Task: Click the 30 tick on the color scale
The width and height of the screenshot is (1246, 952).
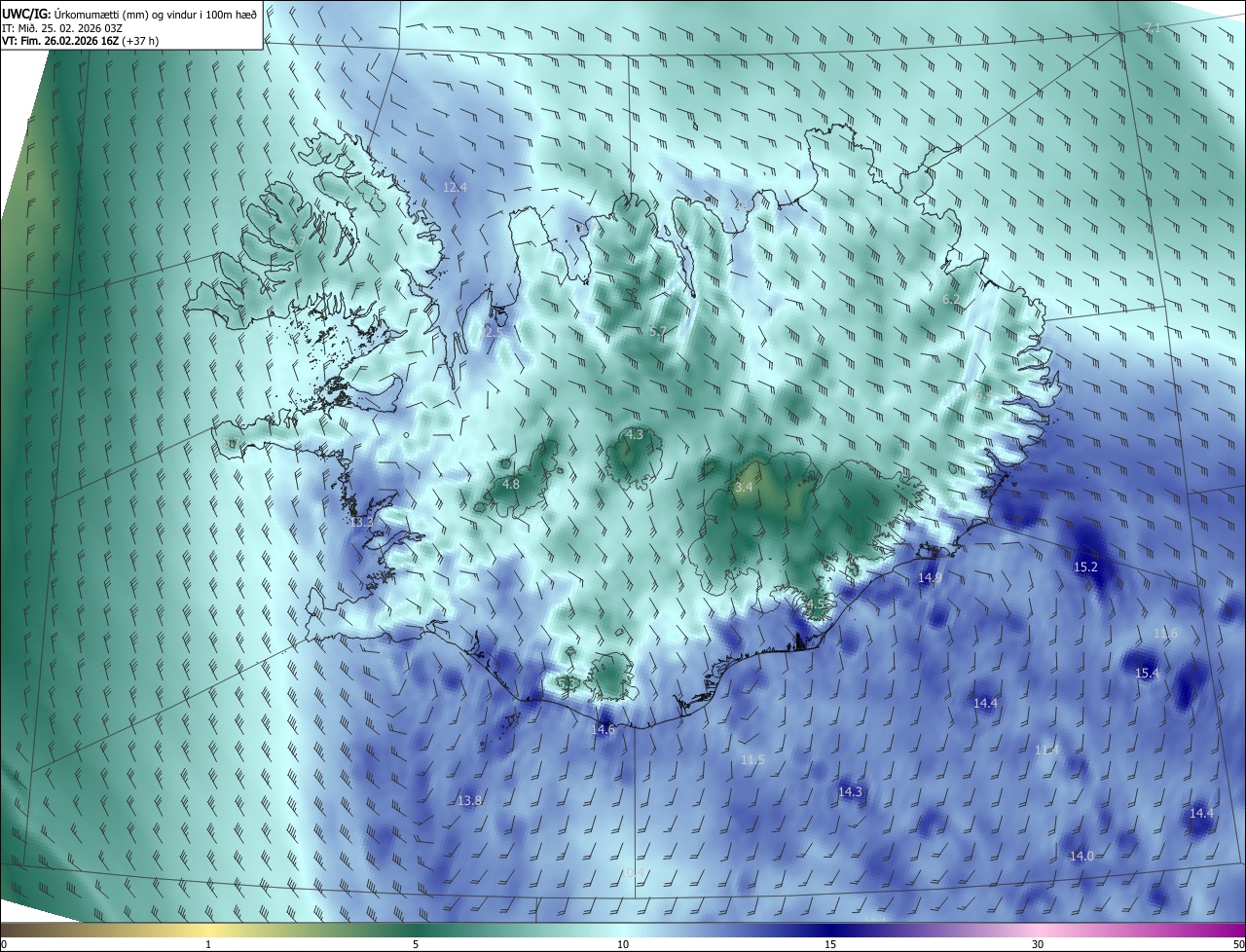Action: click(x=1038, y=944)
